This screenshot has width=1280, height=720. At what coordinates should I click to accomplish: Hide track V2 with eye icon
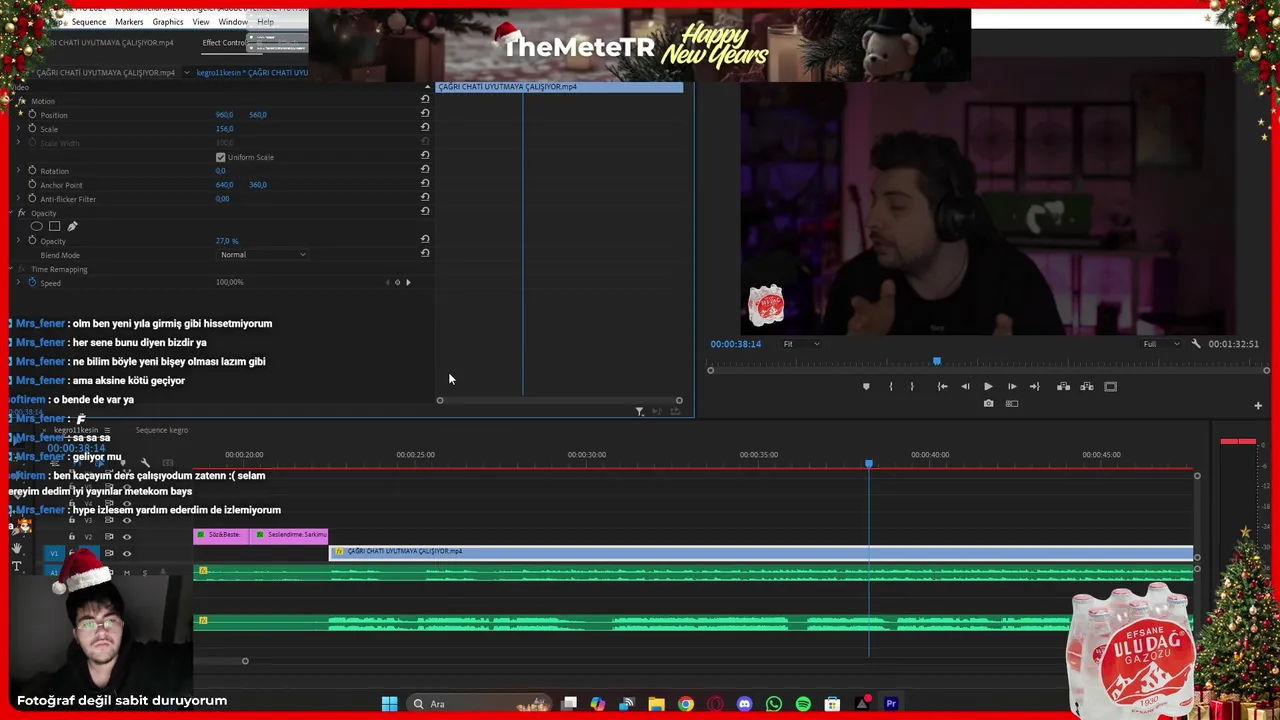click(126, 537)
